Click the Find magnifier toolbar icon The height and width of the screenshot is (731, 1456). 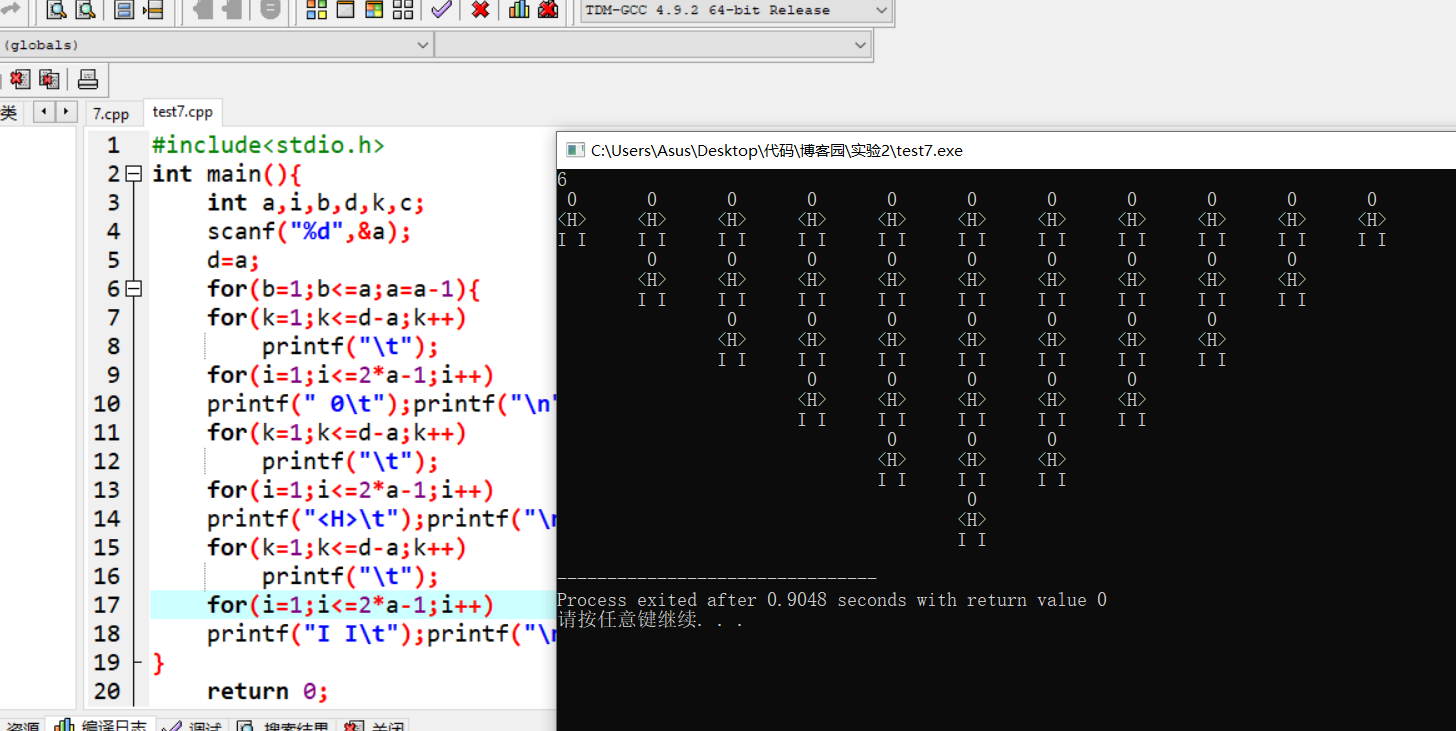[56, 10]
